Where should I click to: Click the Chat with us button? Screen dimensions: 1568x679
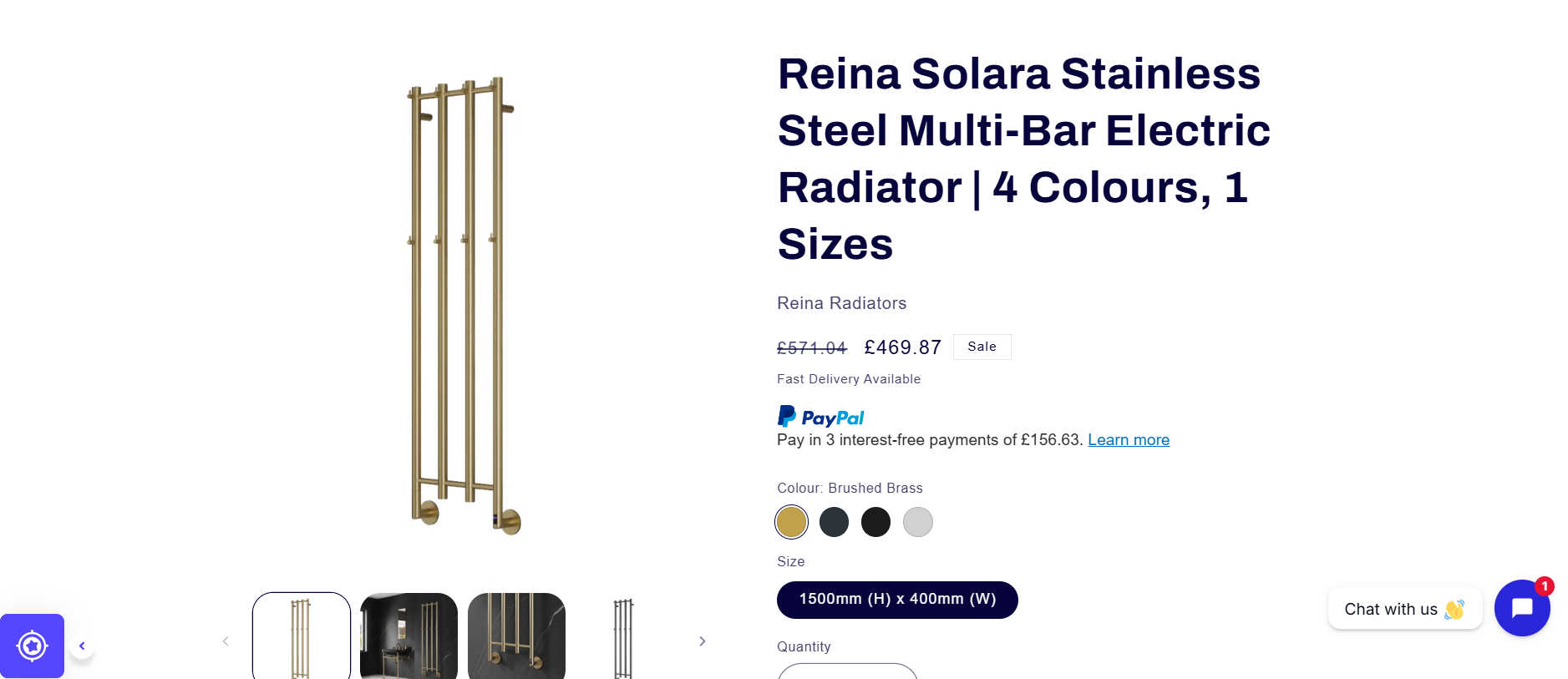point(1404,609)
